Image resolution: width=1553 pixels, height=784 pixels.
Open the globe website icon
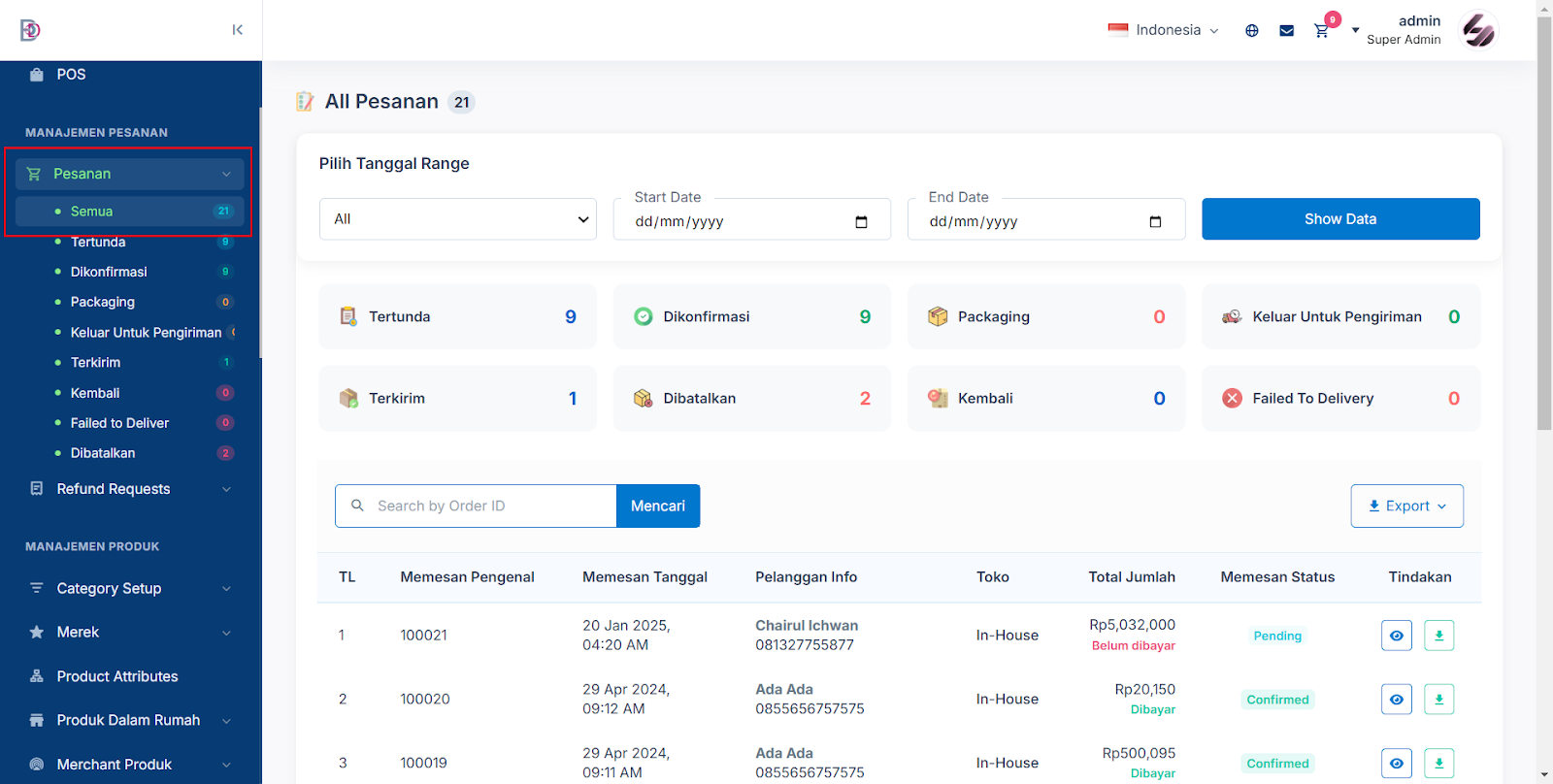click(x=1252, y=31)
